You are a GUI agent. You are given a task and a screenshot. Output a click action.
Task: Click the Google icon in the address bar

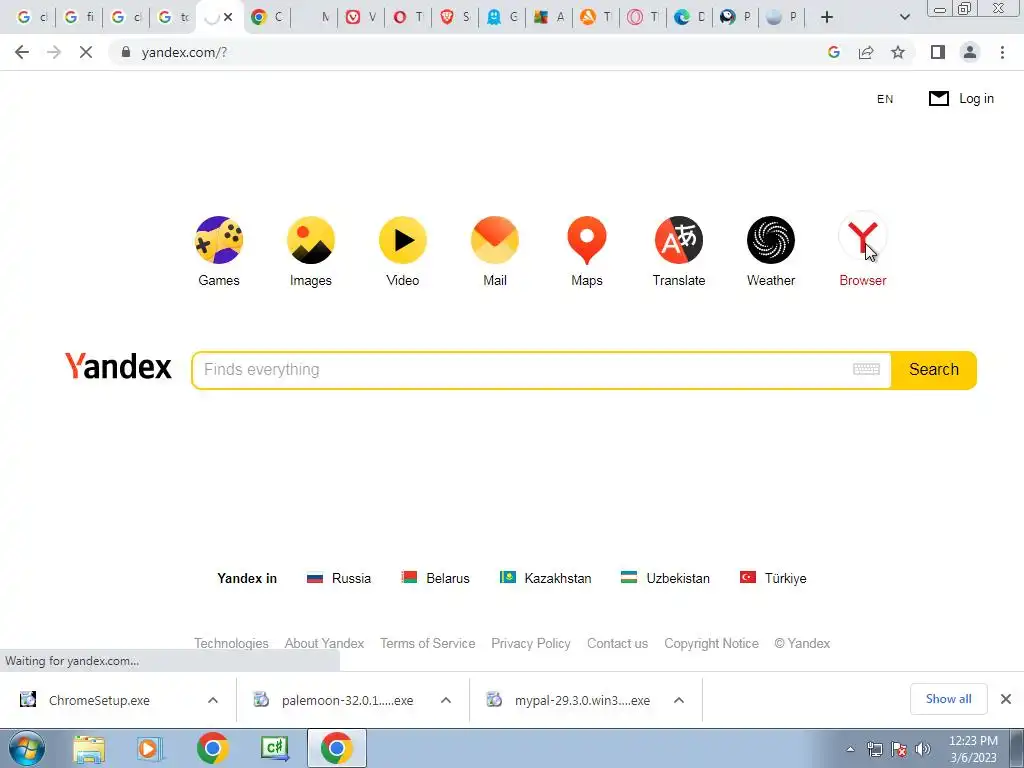[x=834, y=52]
